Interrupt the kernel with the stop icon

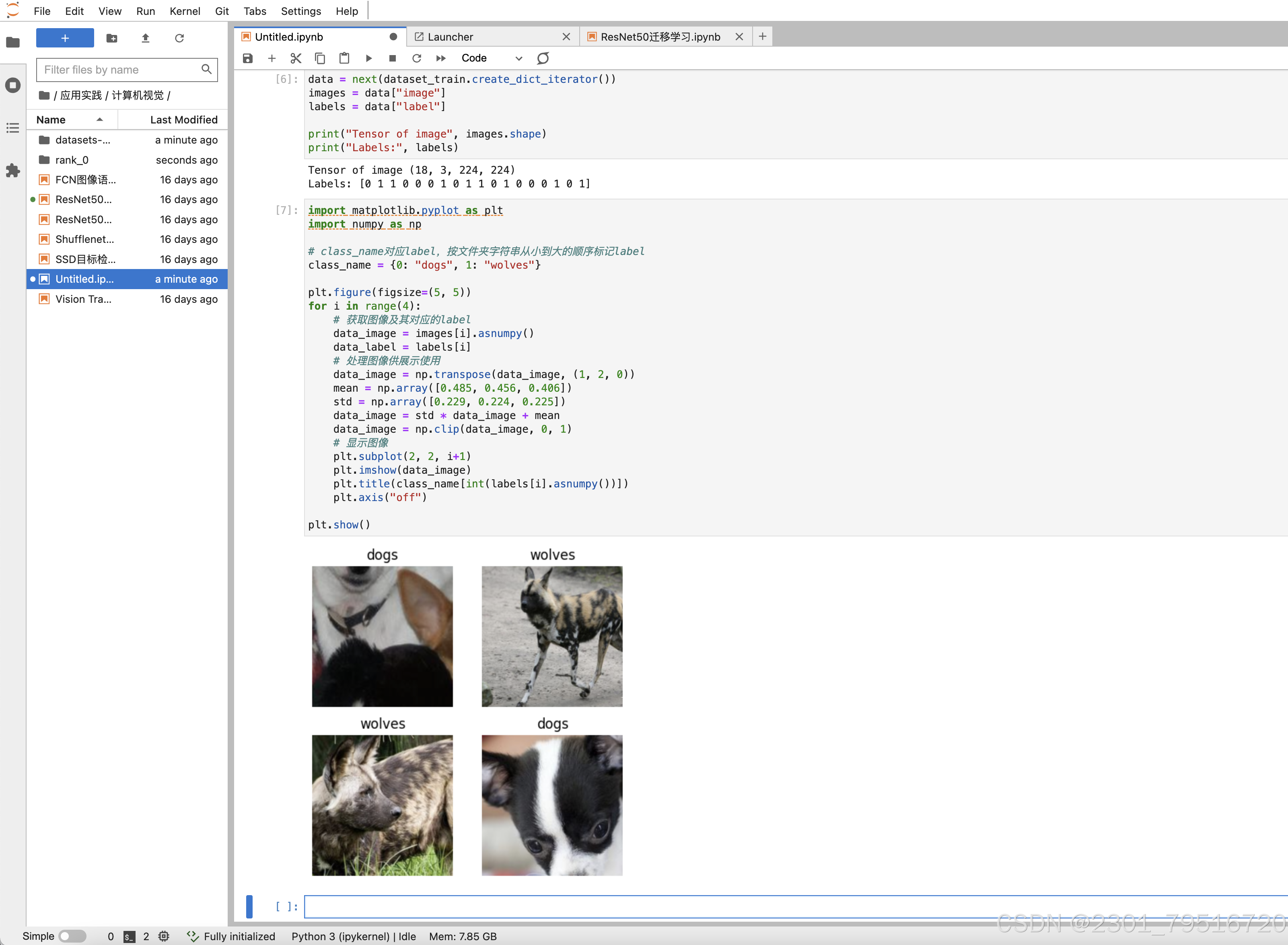393,58
